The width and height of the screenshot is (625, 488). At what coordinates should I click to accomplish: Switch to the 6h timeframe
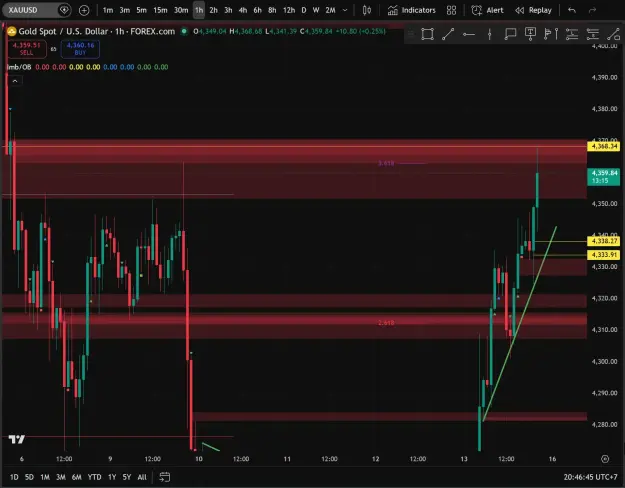[x=257, y=10]
